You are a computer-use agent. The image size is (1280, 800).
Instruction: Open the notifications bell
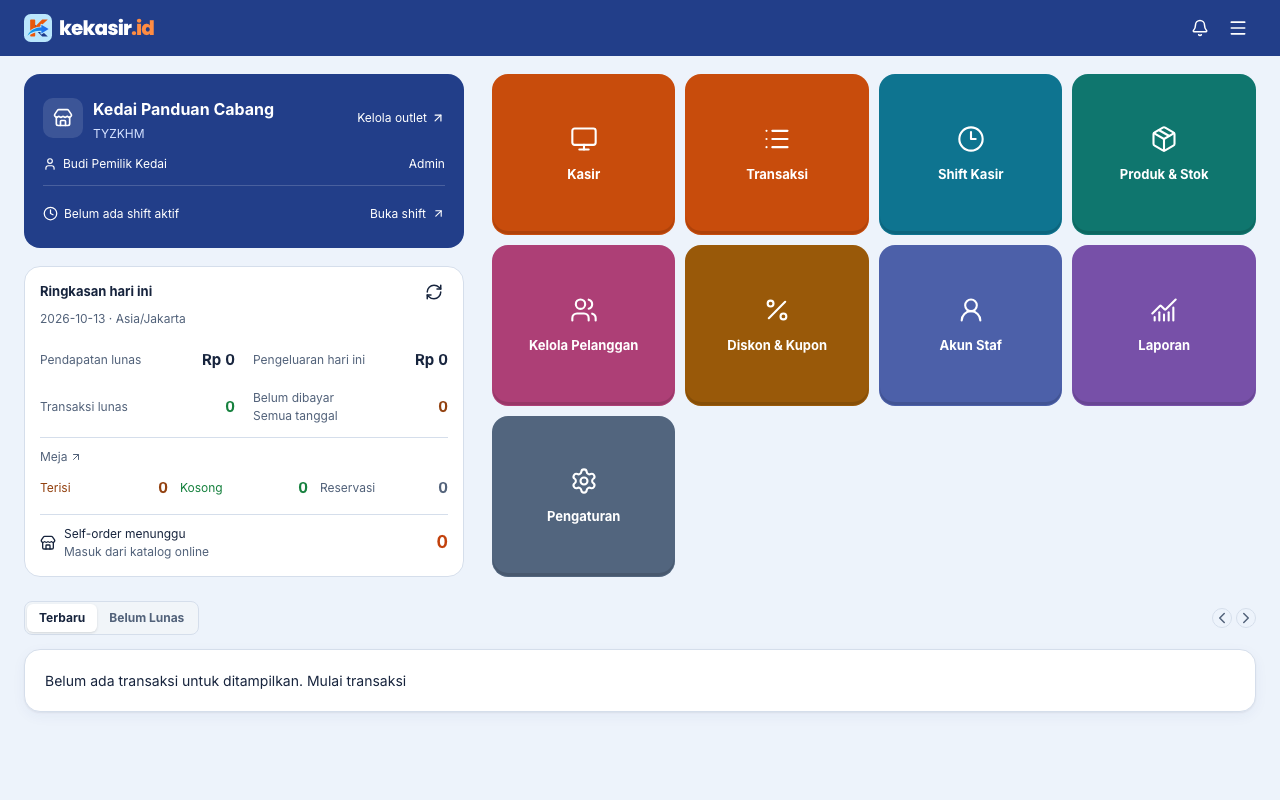(1200, 28)
